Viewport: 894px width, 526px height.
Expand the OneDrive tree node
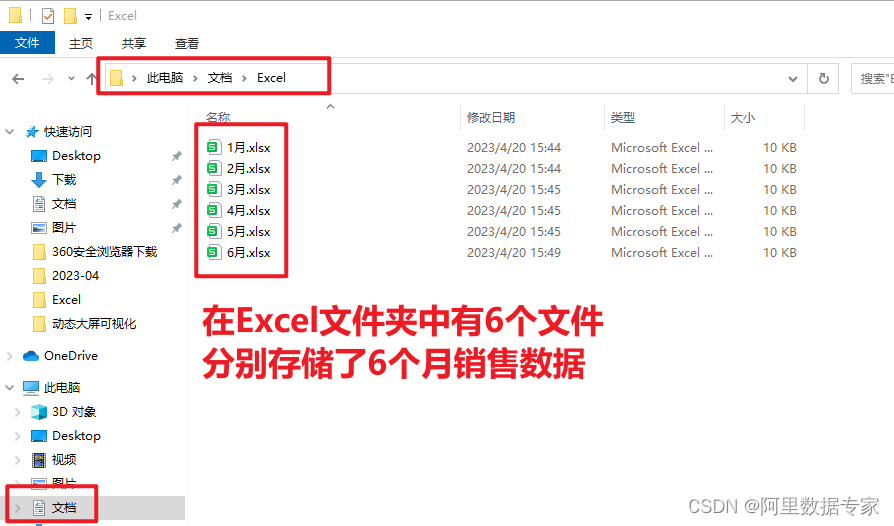coord(9,356)
